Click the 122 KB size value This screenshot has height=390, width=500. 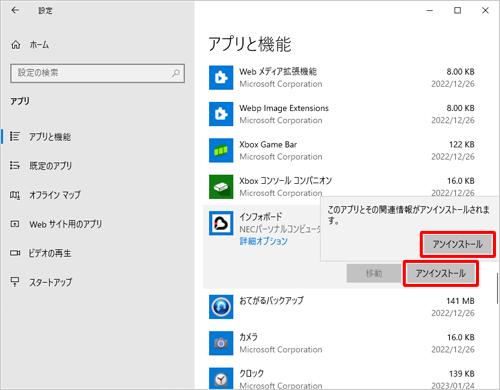pos(462,145)
